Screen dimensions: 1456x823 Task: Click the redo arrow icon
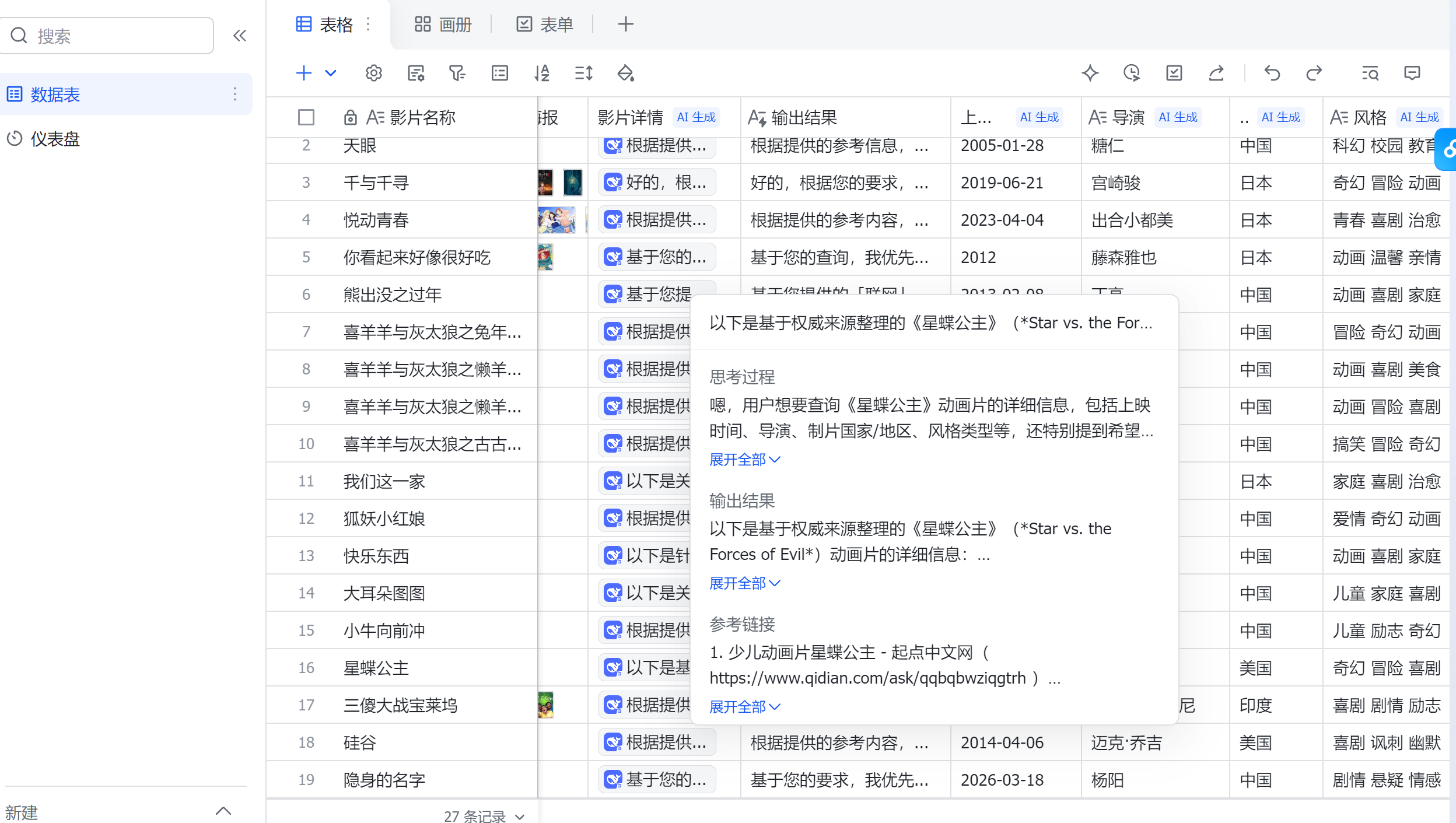coord(1314,73)
